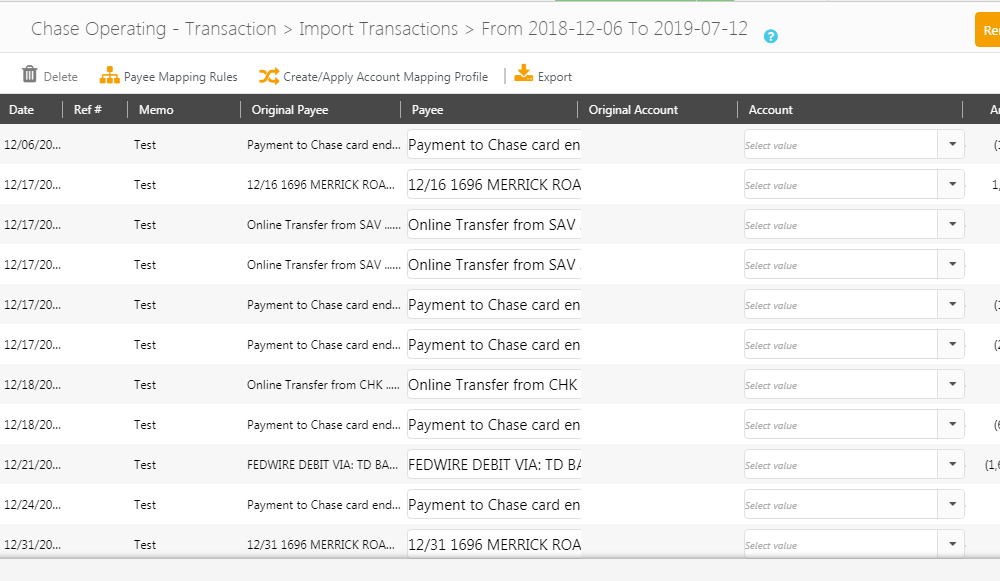Sort by Date column header

point(21,110)
